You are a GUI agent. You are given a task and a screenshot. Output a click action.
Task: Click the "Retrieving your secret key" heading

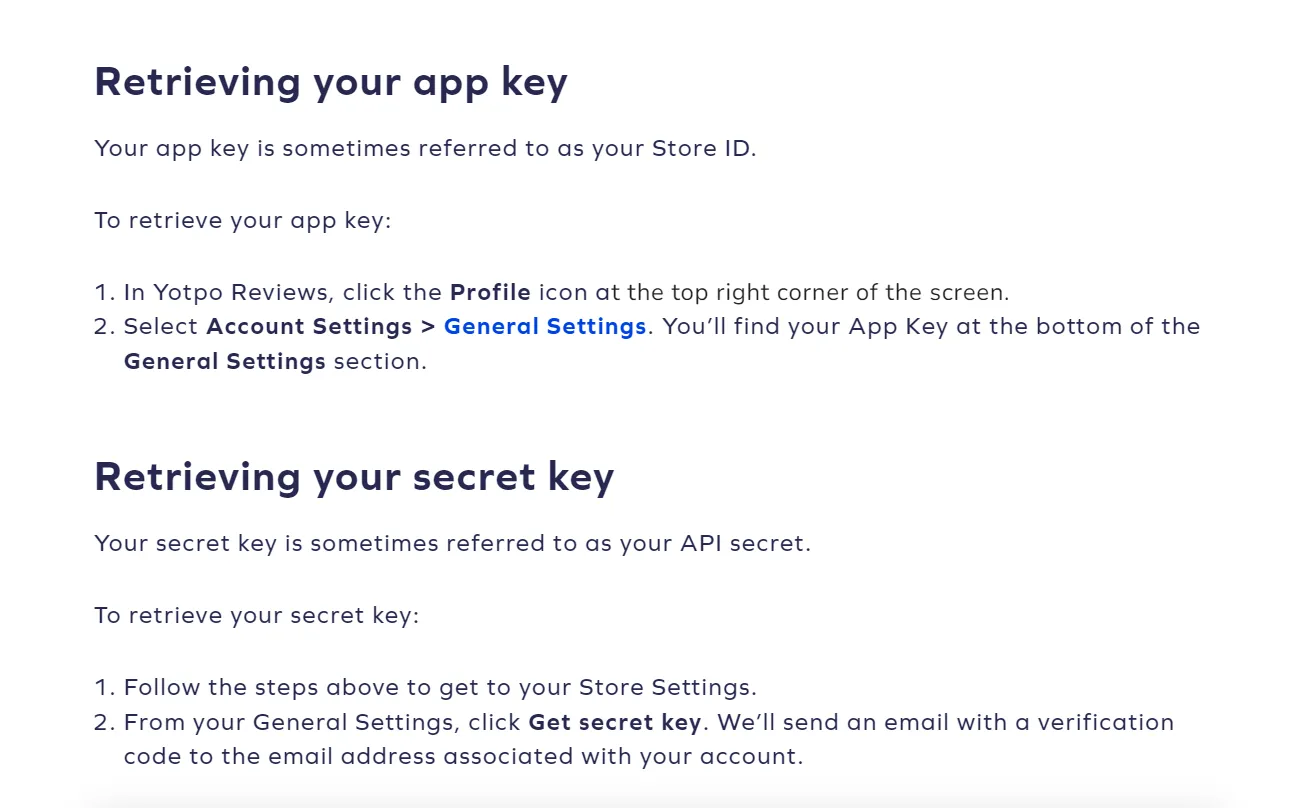click(354, 477)
